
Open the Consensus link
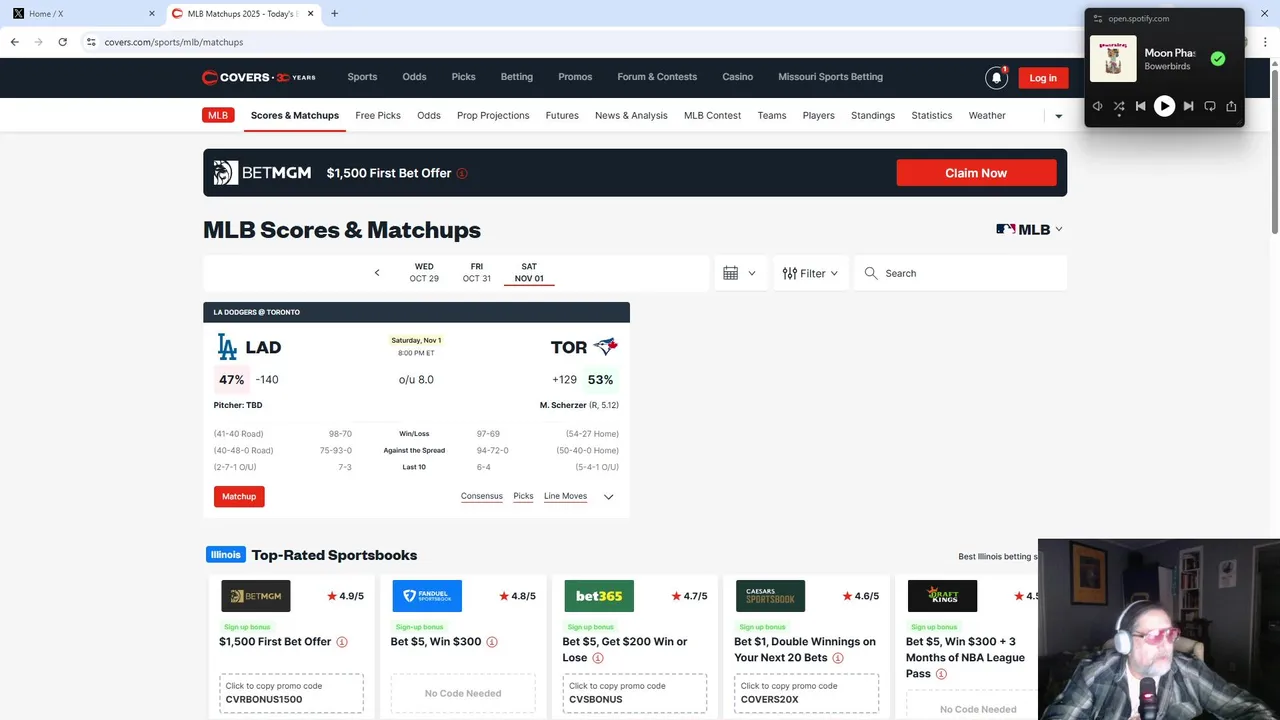coord(482,496)
